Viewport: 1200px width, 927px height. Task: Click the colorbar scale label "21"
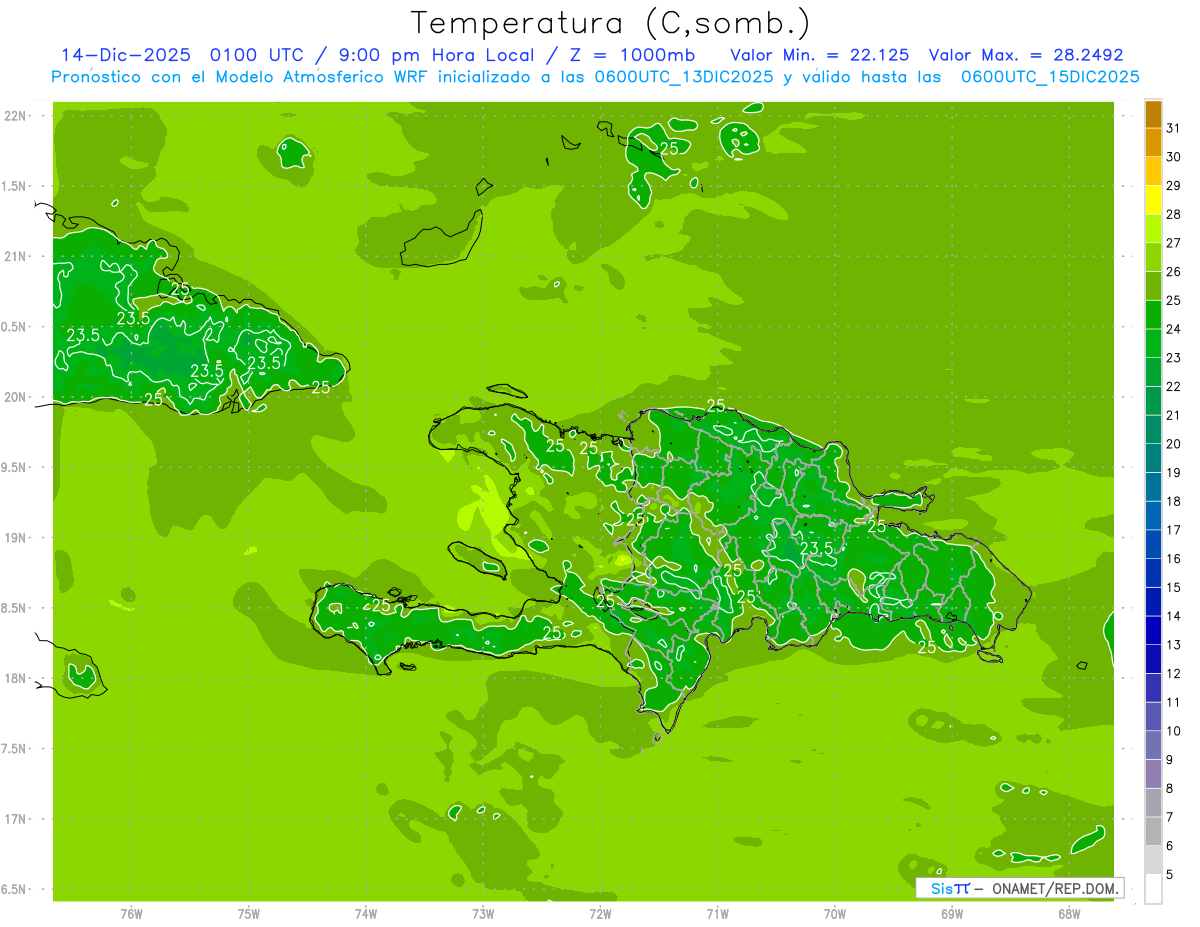point(1174,415)
